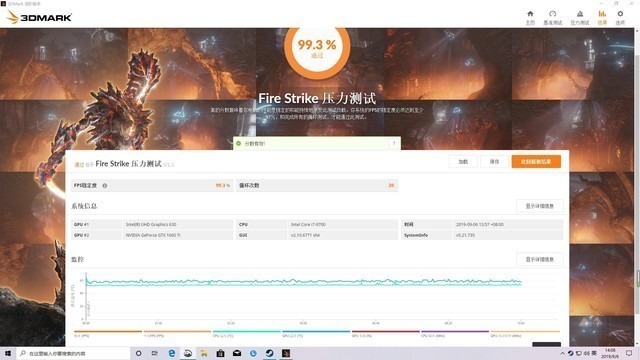
Task: Open the Stress Tests icon
Action: (x=580, y=17)
